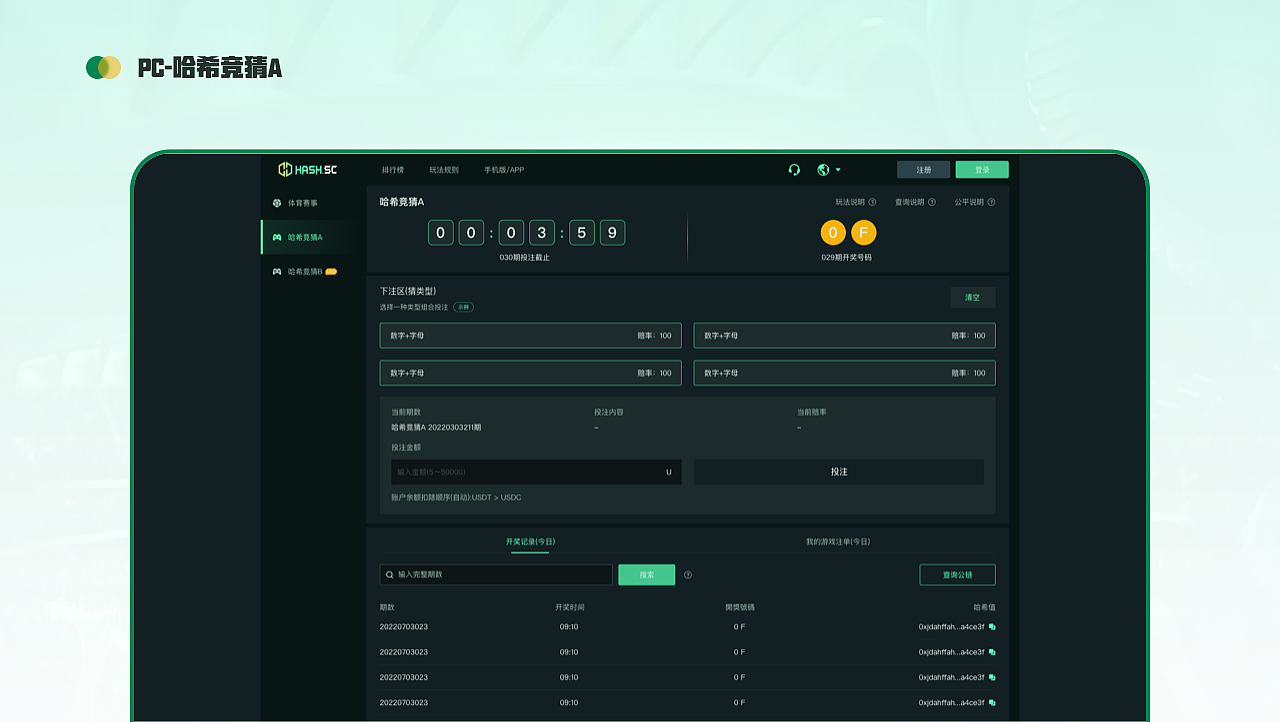Open the 玩法说明 link
The width and height of the screenshot is (1280, 722).
pos(850,202)
